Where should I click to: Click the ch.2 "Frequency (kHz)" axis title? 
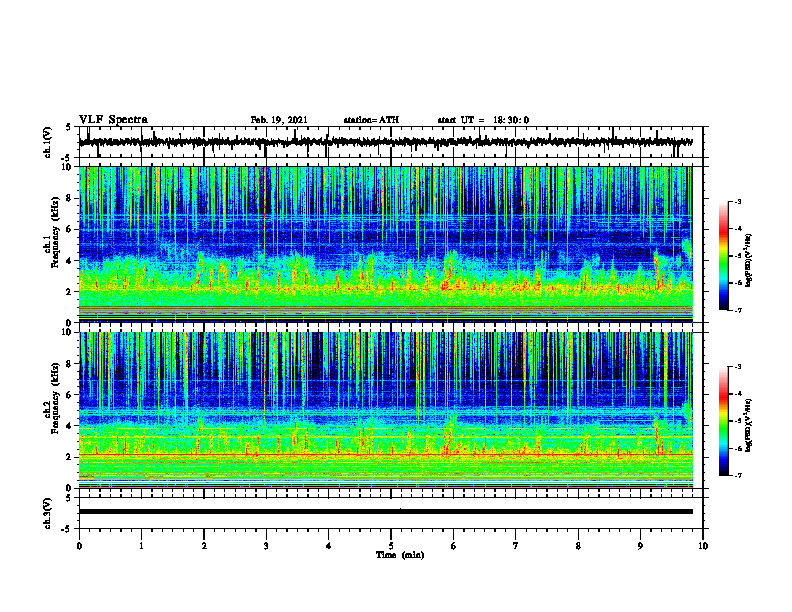[56, 398]
